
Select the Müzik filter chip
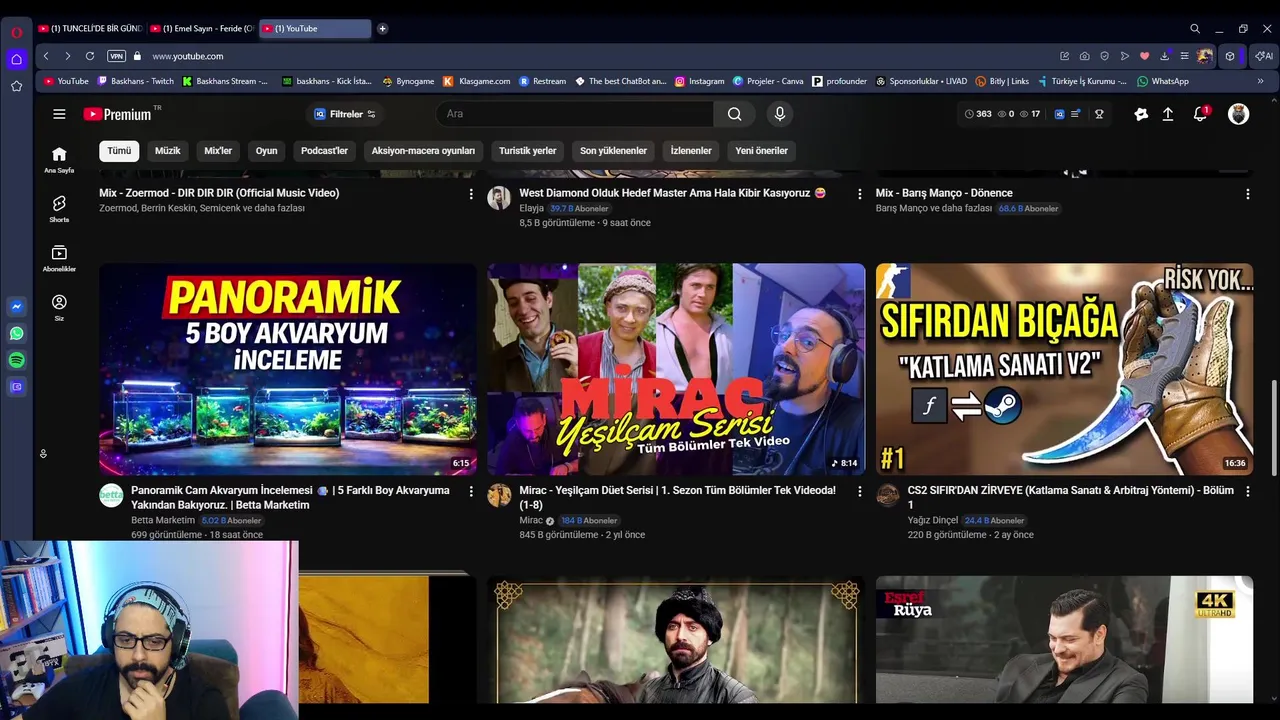[x=168, y=151]
